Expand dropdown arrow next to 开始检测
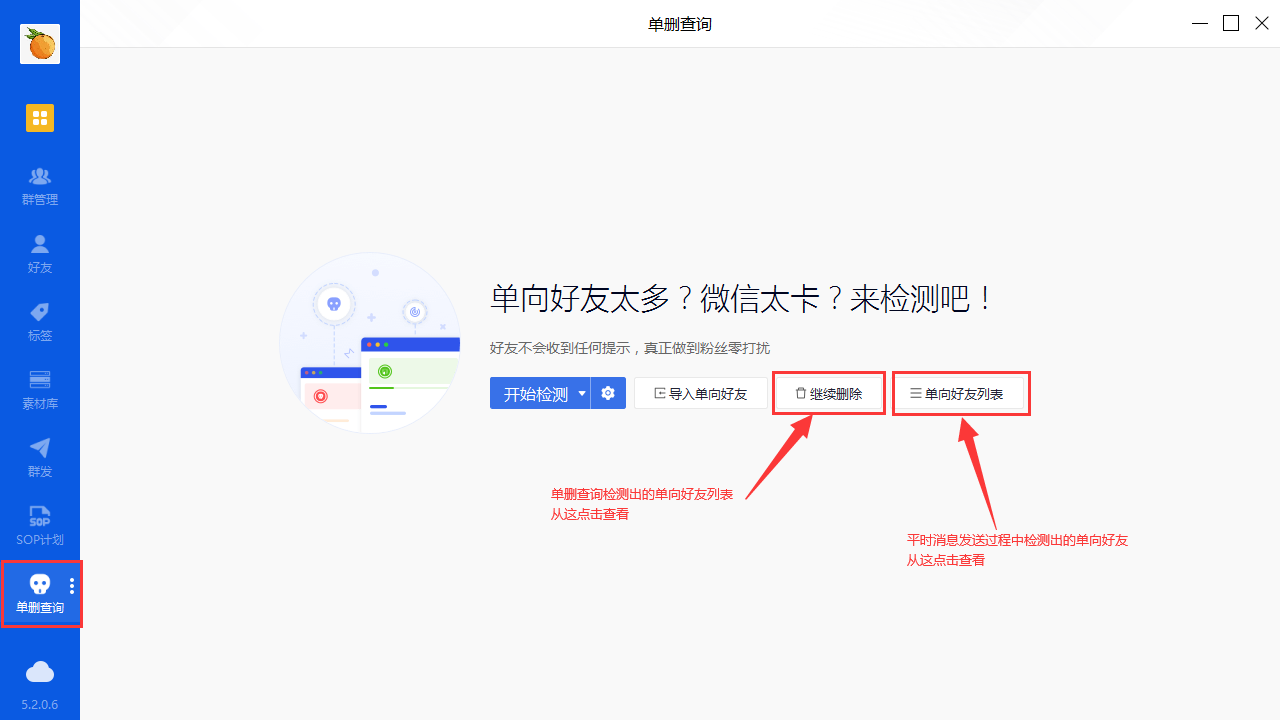 (x=582, y=393)
